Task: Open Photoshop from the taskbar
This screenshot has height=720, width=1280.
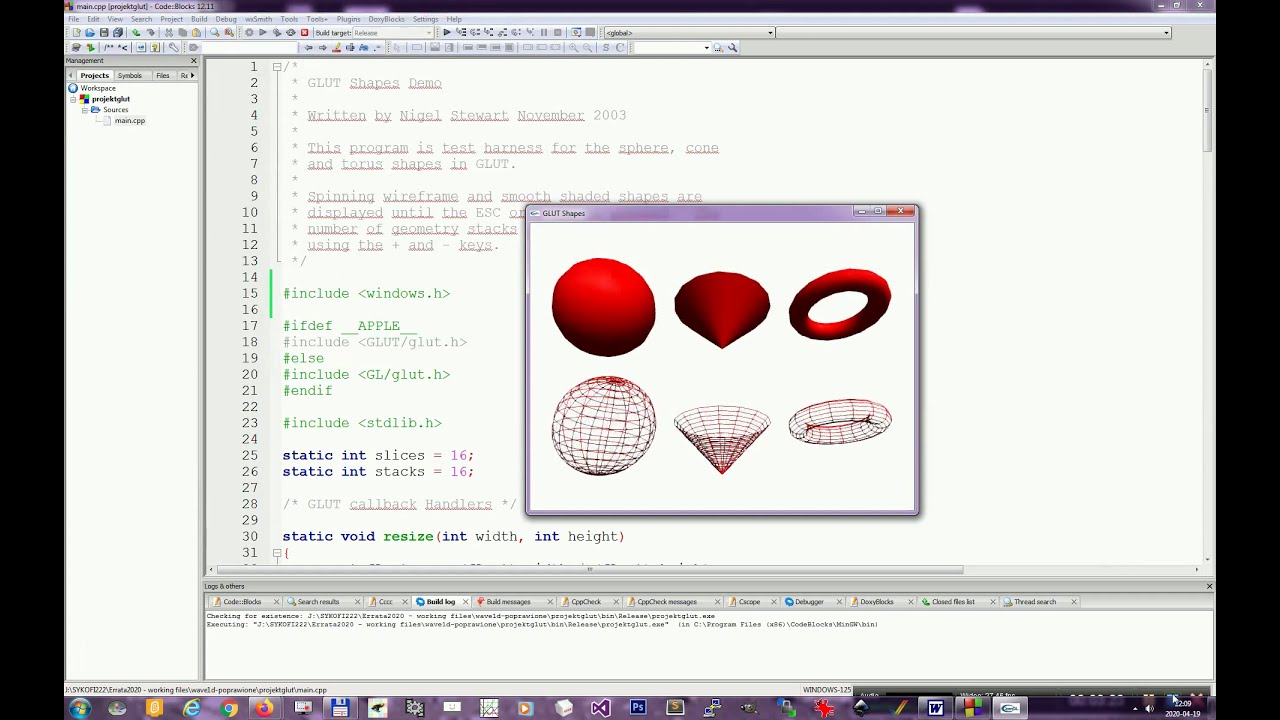Action: click(638, 708)
